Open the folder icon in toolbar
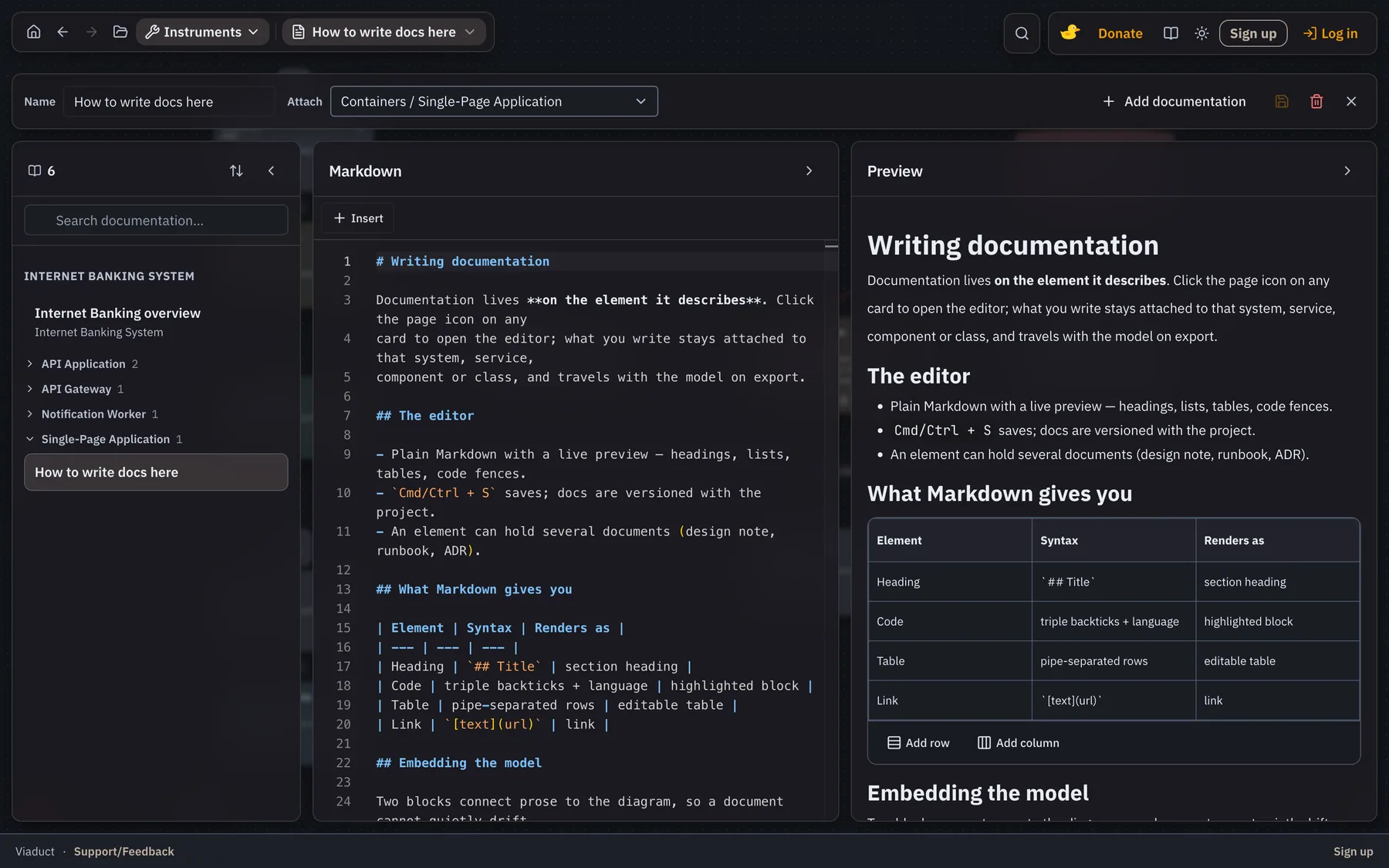The height and width of the screenshot is (868, 1389). pos(120,32)
